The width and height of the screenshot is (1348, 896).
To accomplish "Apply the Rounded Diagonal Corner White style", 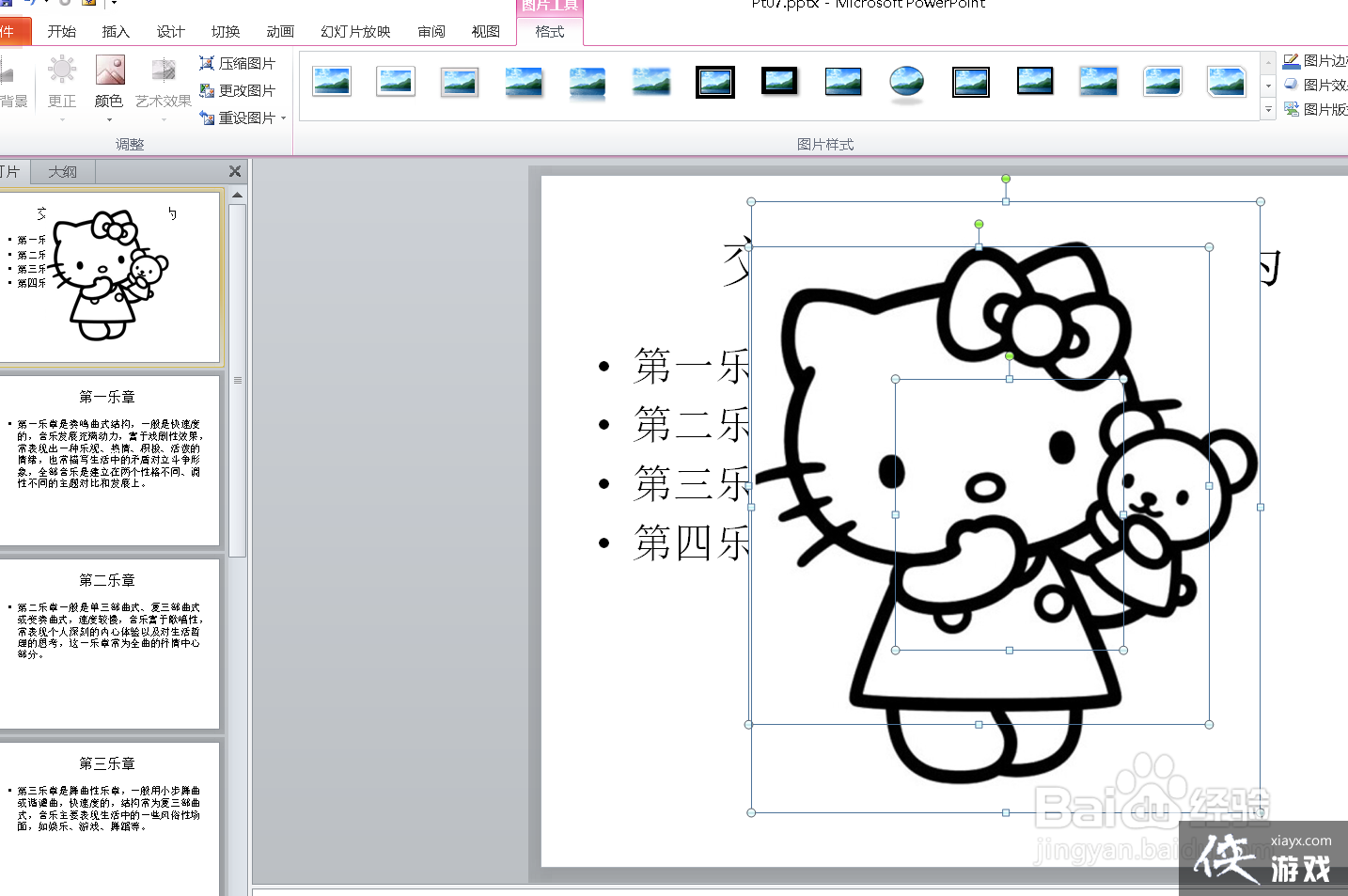I will 1163,82.
